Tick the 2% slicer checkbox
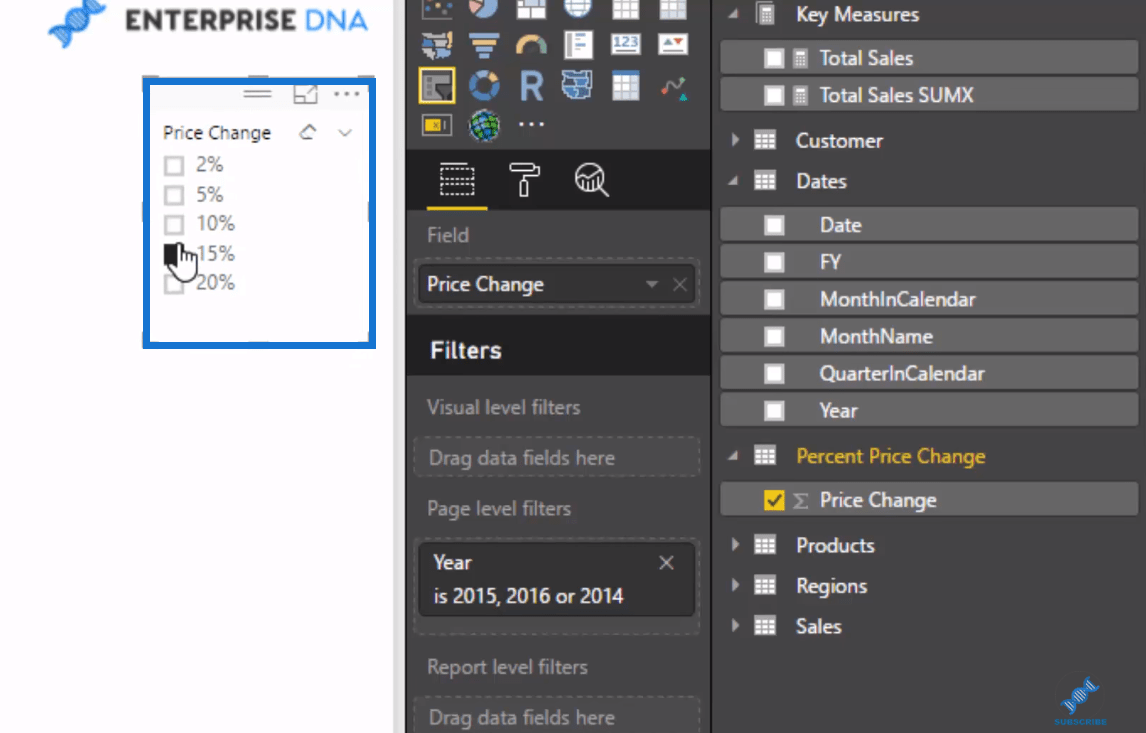Screen dimensions: 1146x733 pos(174,166)
